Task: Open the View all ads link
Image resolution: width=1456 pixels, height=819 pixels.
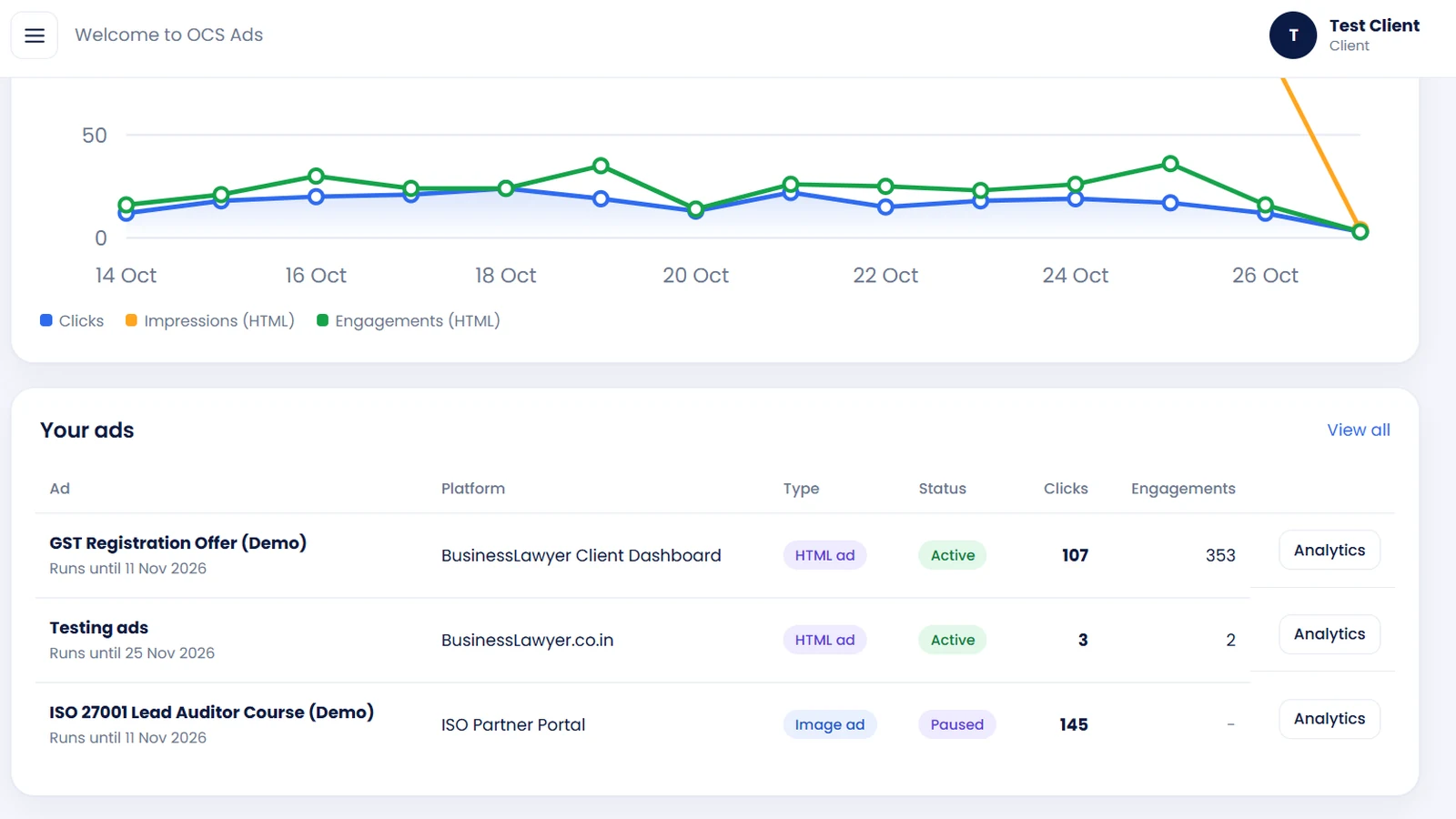Action: tap(1359, 430)
